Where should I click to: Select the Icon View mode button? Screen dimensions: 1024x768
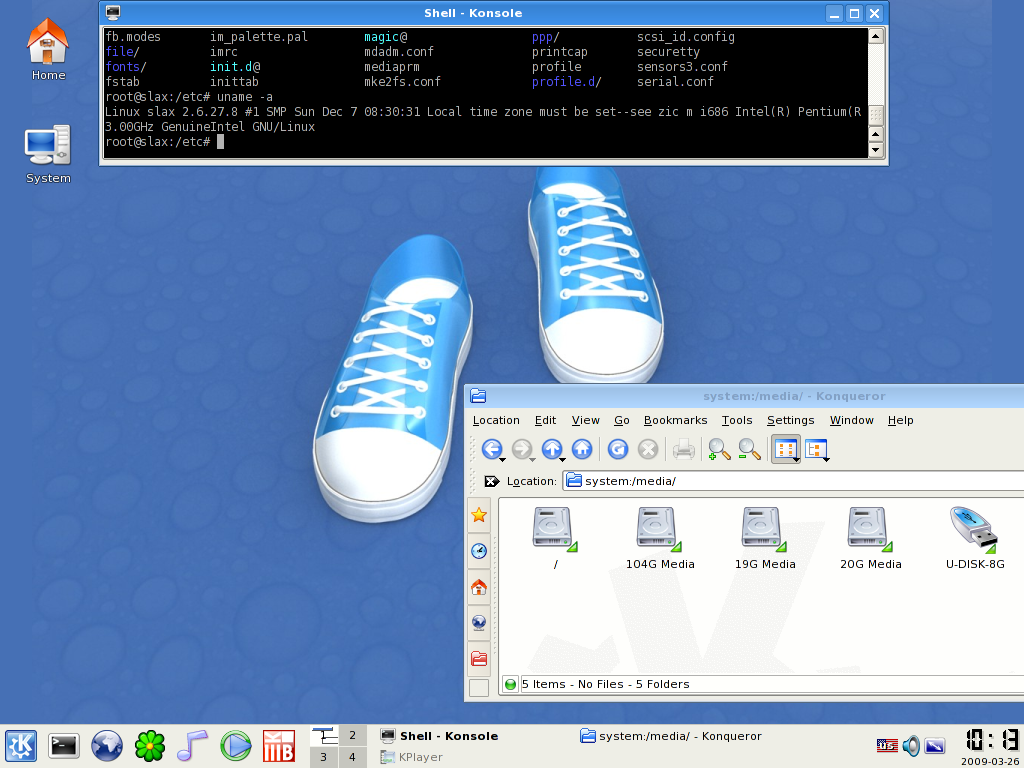(785, 449)
